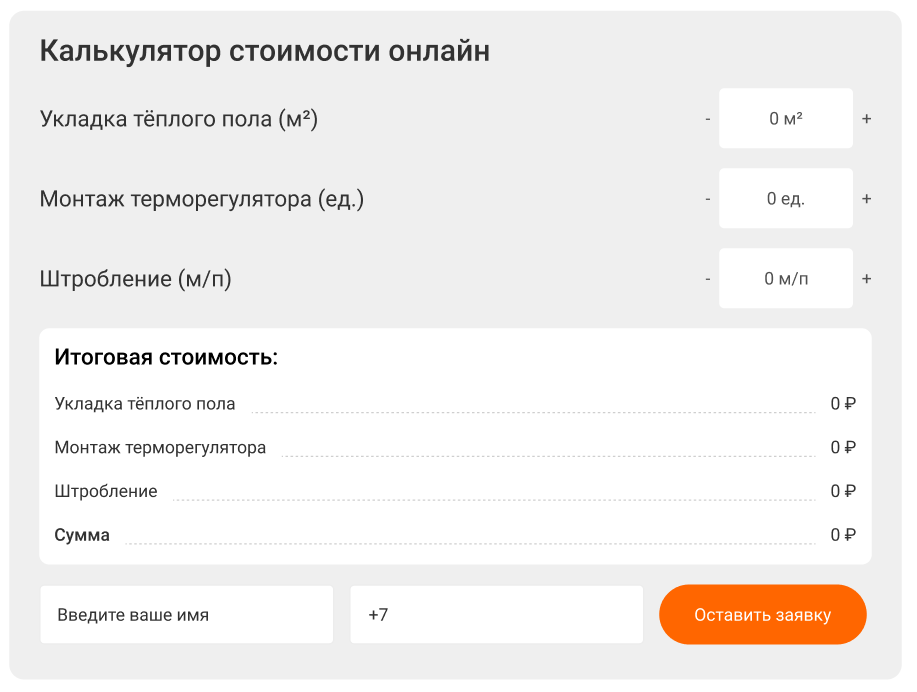Screen dimensions: 917x692
Task: Click the 'Калькулятор стоимости онлайн' heading
Action: click(x=265, y=51)
